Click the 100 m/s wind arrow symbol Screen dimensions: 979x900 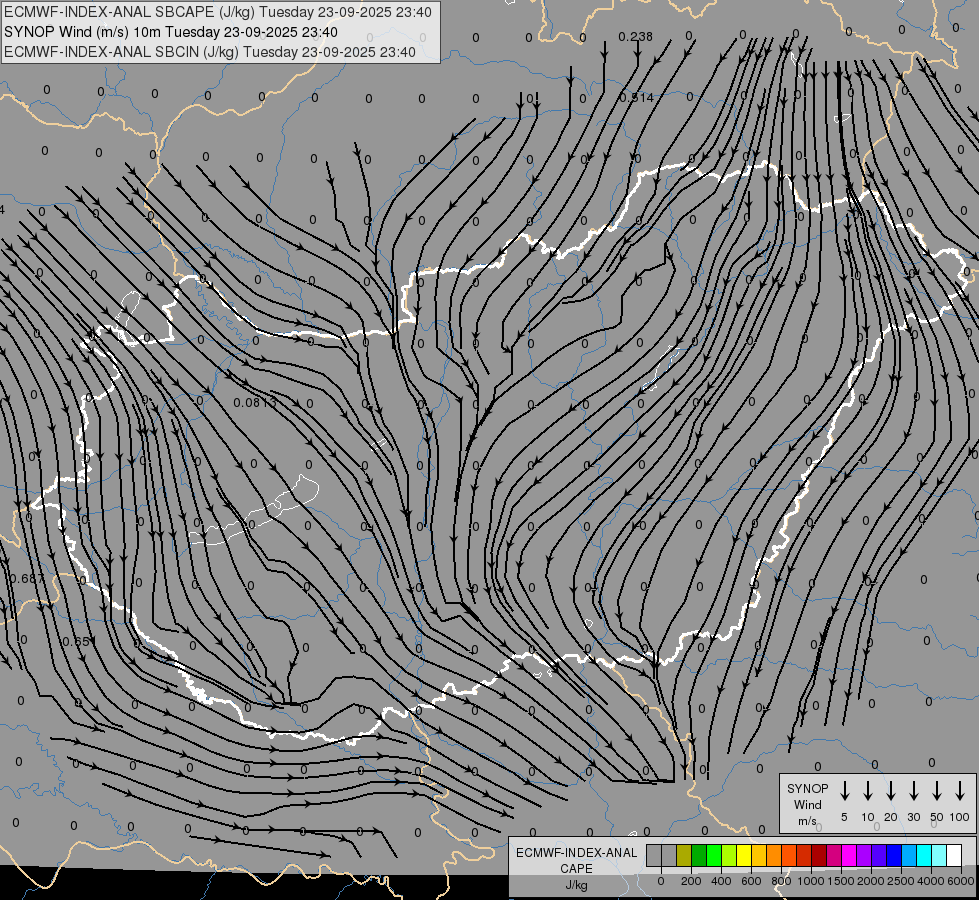(x=960, y=791)
